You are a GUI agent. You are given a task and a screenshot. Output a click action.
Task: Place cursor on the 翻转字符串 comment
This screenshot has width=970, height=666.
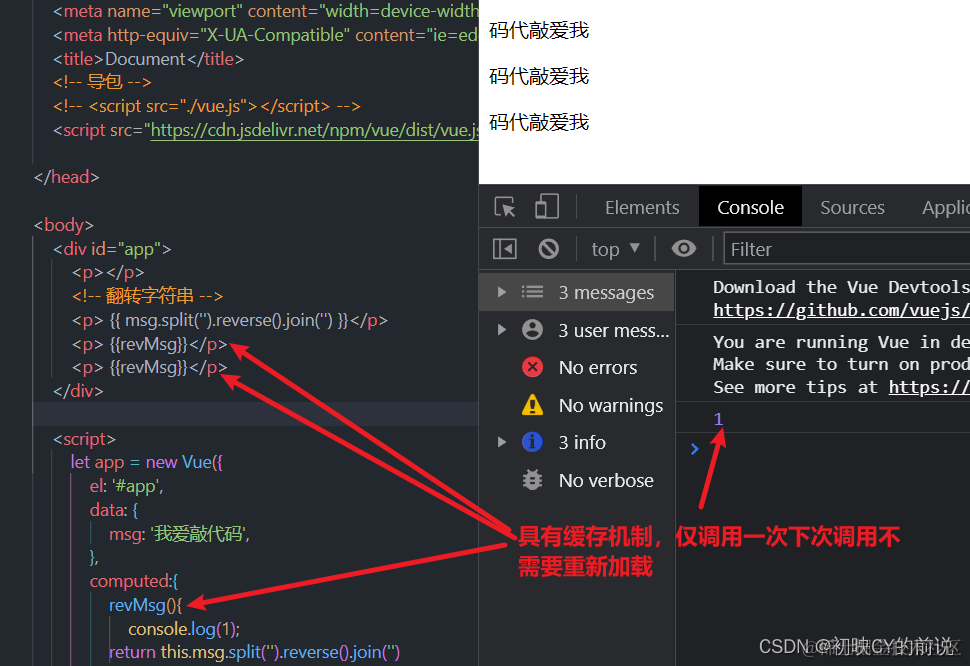(x=147, y=296)
